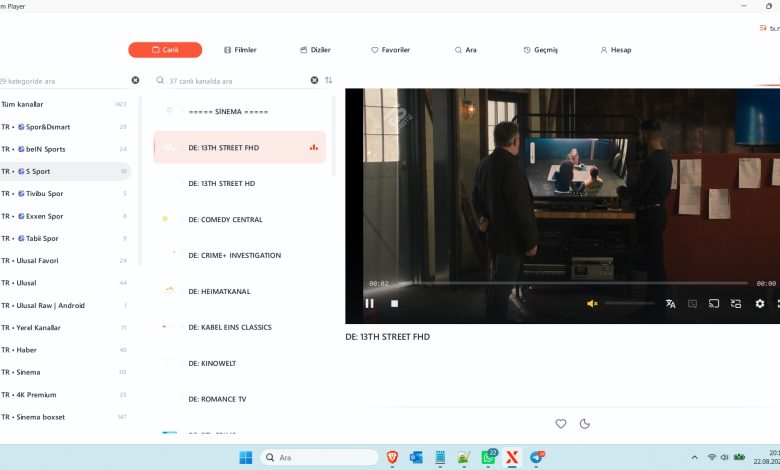The width and height of the screenshot is (780, 470).
Task: Show hidden system tray icons
Action: point(694,457)
